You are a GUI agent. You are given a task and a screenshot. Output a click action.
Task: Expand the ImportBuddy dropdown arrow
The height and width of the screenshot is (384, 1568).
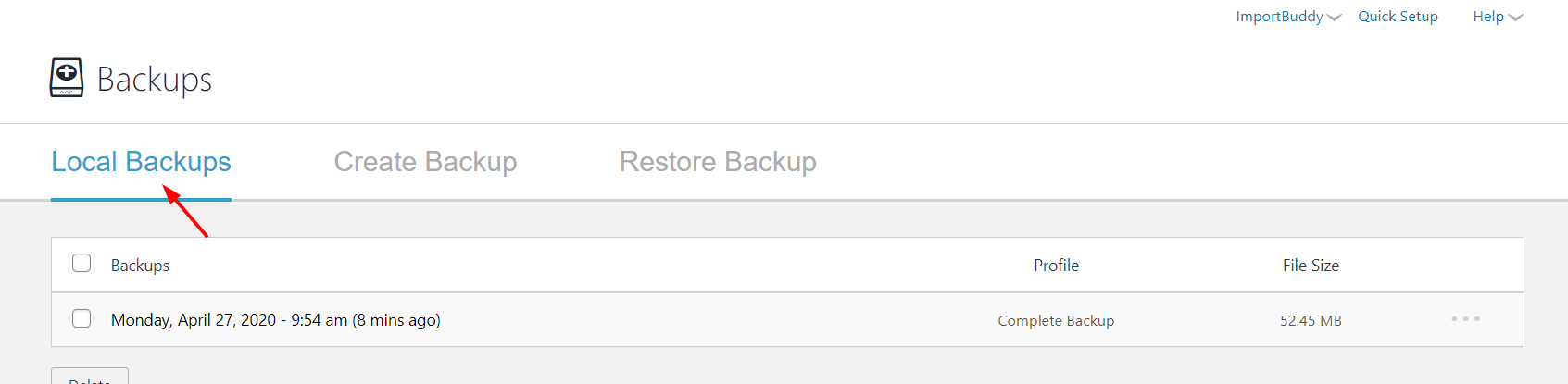pyautogui.click(x=1334, y=18)
